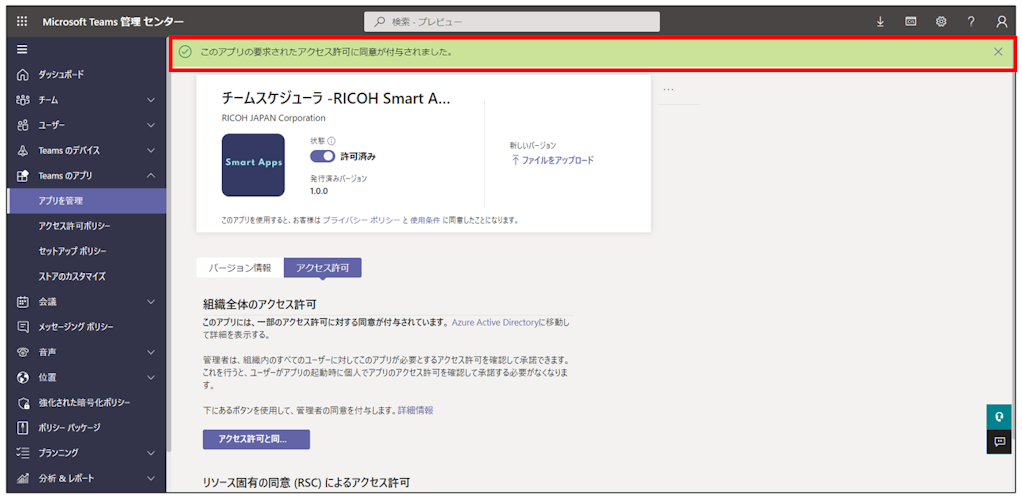The height and width of the screenshot is (500, 1022).
Task: Expand the 会議 menu chevron
Action: point(151,302)
